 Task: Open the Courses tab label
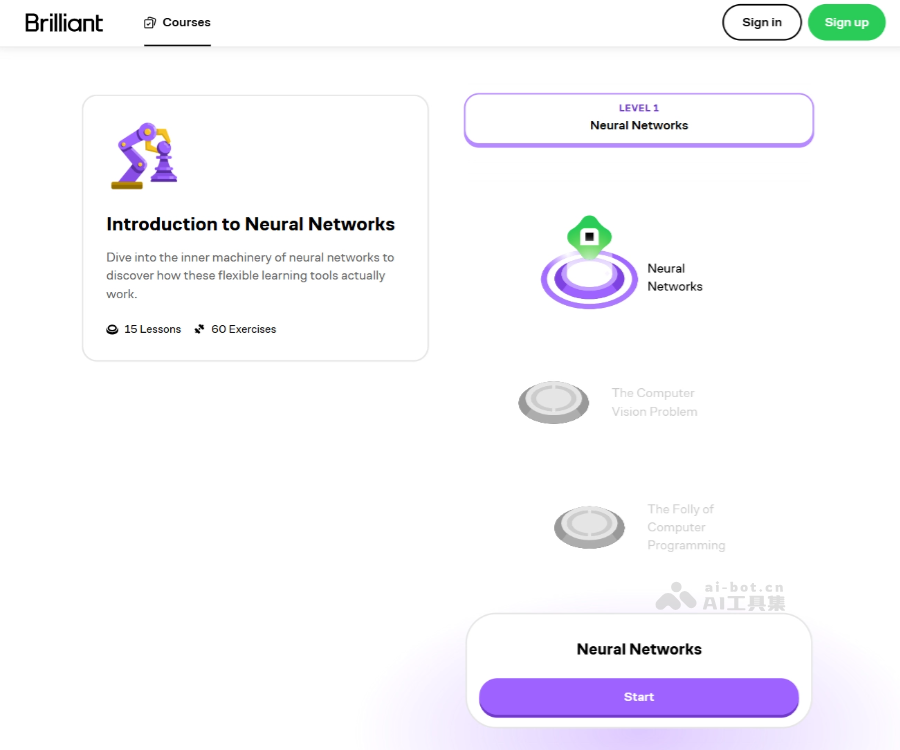[x=186, y=22]
